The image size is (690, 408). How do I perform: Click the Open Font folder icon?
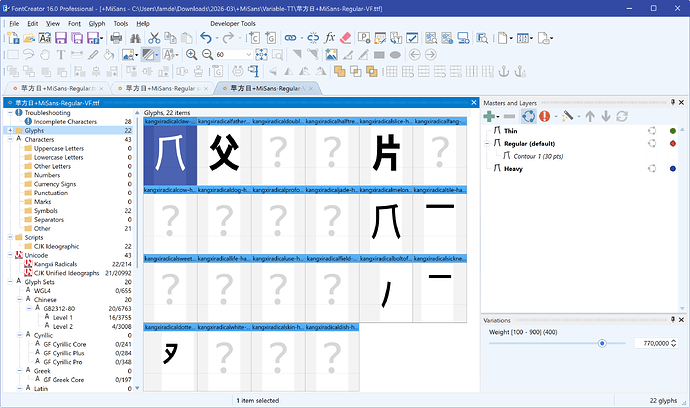29,38
